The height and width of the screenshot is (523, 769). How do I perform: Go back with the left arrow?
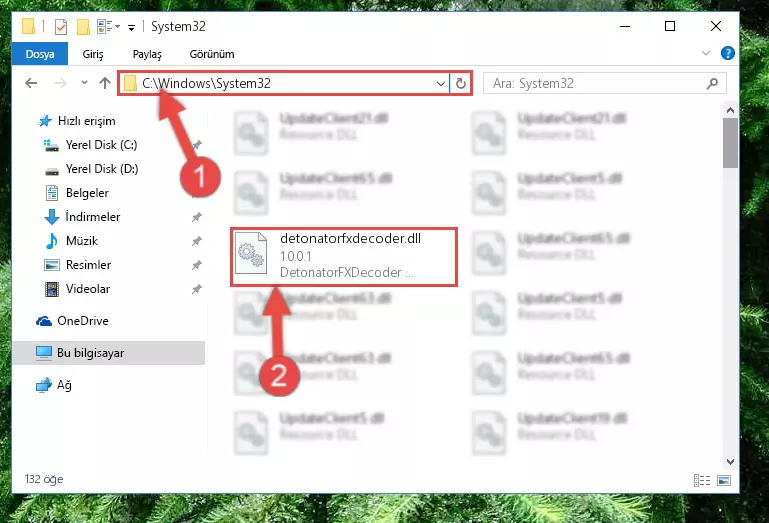coord(31,83)
